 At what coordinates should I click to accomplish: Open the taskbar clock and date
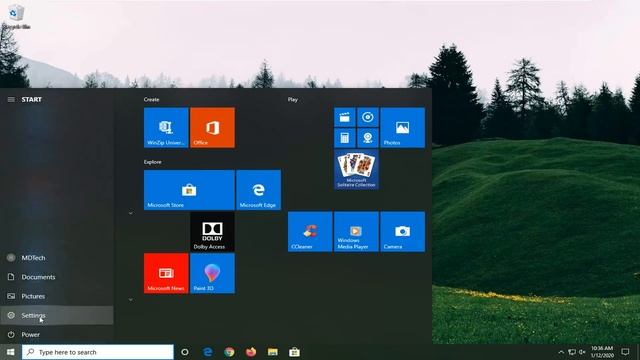click(602, 352)
